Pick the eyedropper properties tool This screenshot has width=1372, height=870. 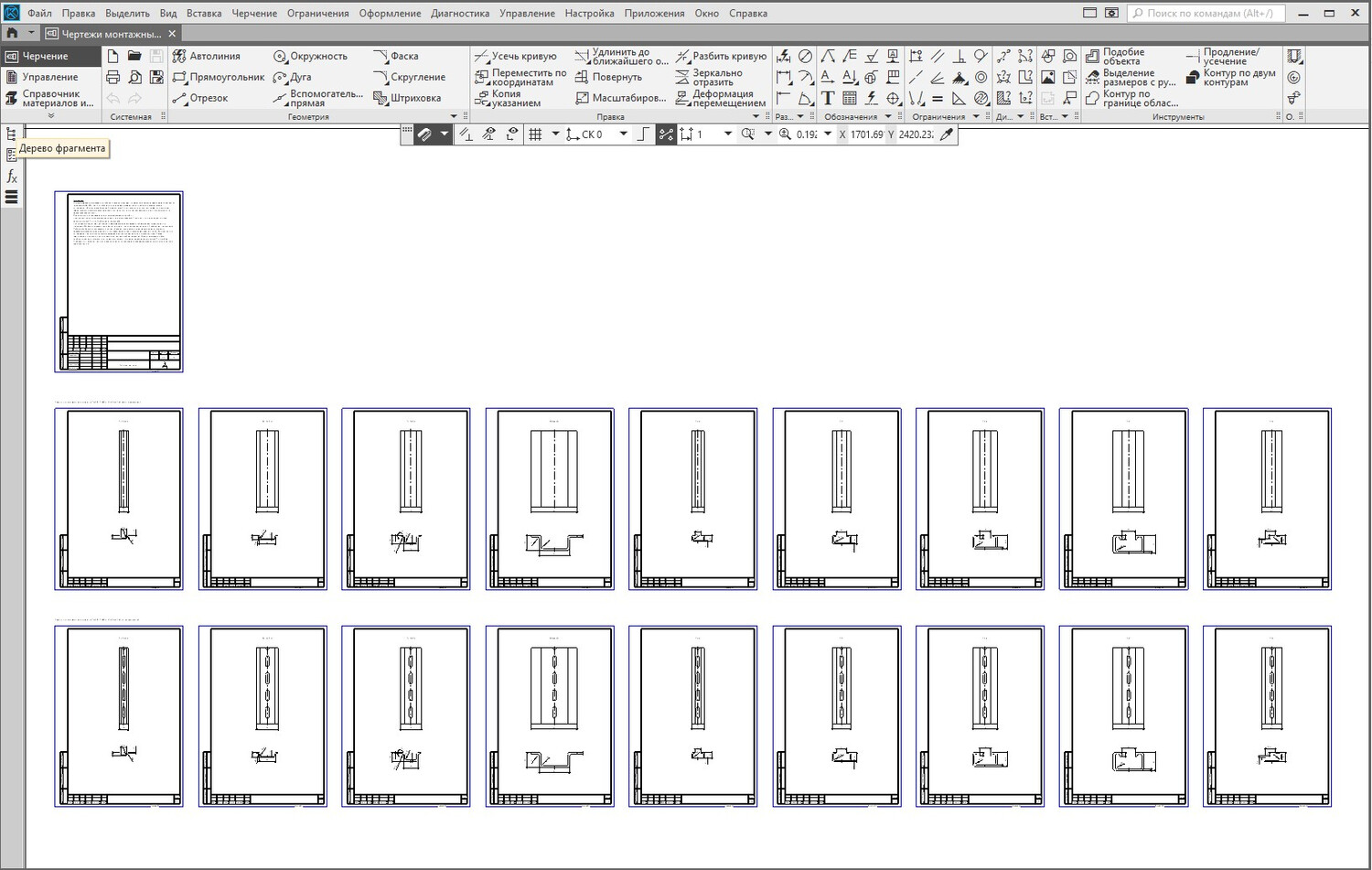pos(947,134)
